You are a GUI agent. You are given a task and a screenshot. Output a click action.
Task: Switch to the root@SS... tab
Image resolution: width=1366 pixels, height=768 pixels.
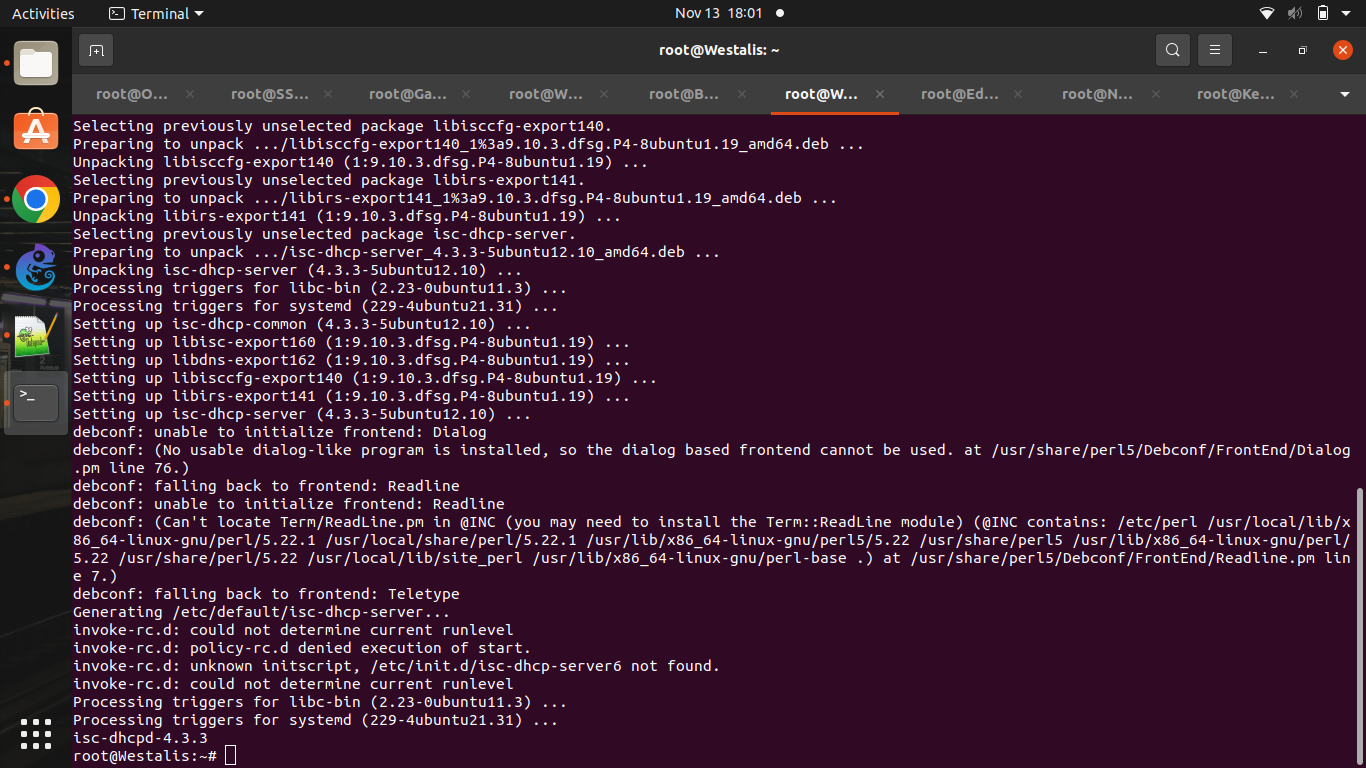pos(270,94)
